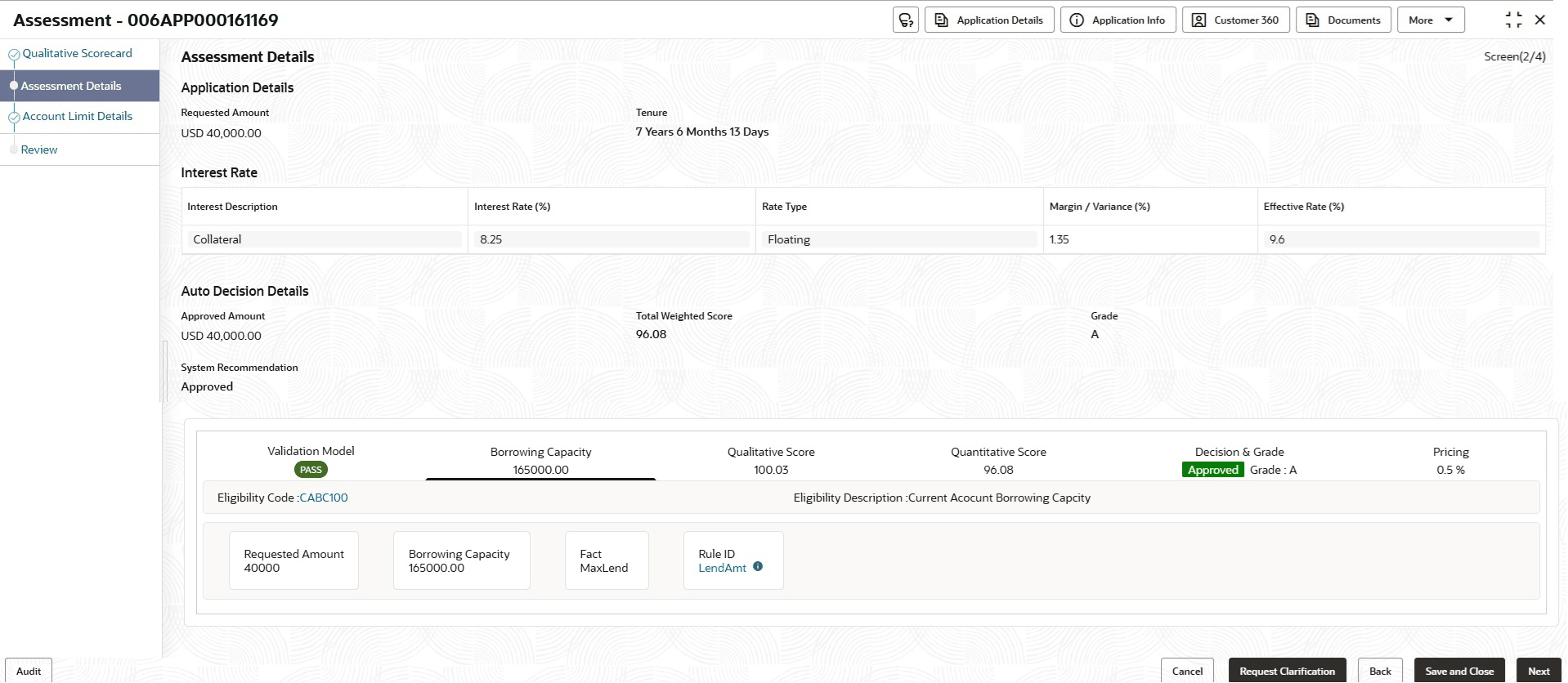Open the Documents button

click(1344, 20)
